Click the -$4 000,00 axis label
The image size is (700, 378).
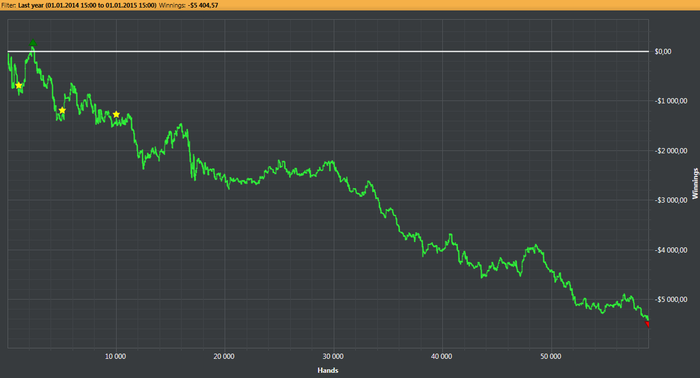671,250
